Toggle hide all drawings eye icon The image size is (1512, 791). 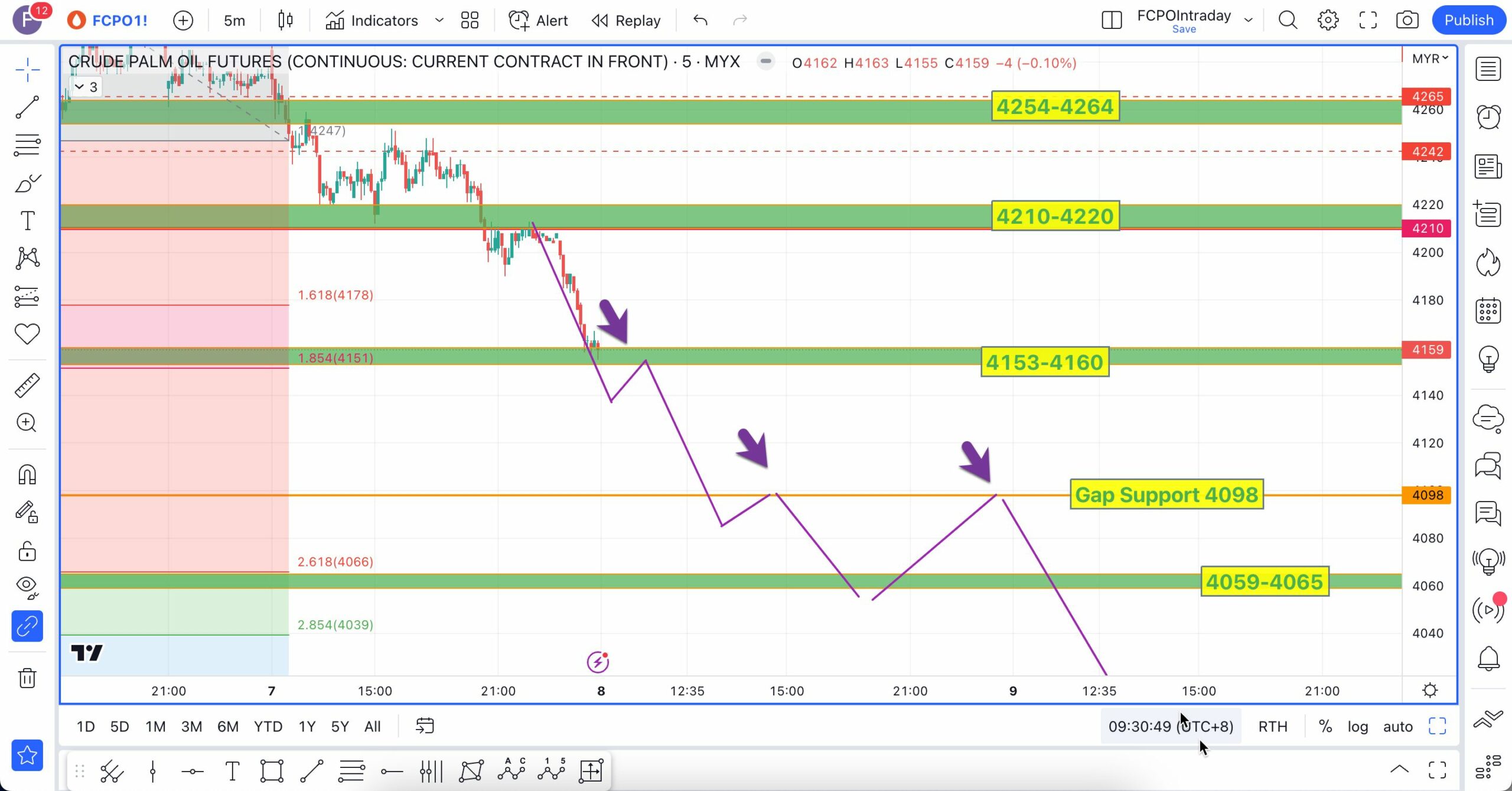tap(27, 586)
